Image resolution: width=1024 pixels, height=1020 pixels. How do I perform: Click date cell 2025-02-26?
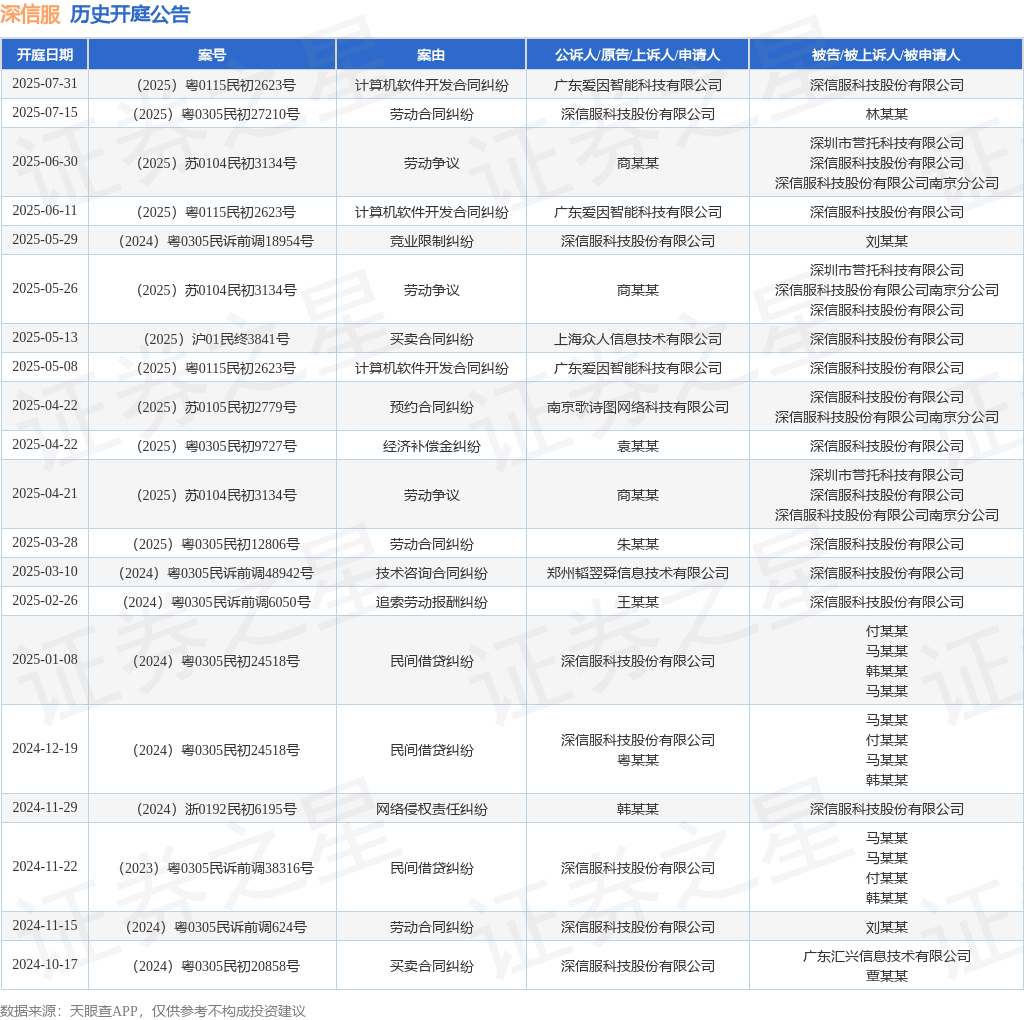44,601
